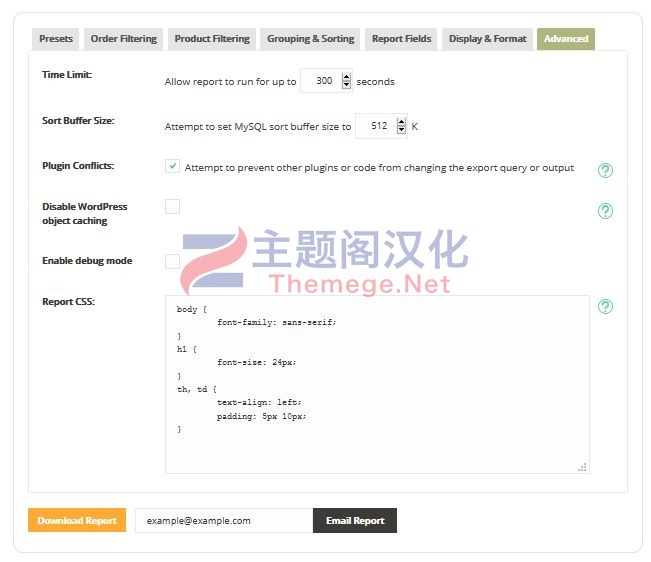The image size is (651, 562).
Task: Tick the Enable debug mode checkbox
Action: point(172,261)
